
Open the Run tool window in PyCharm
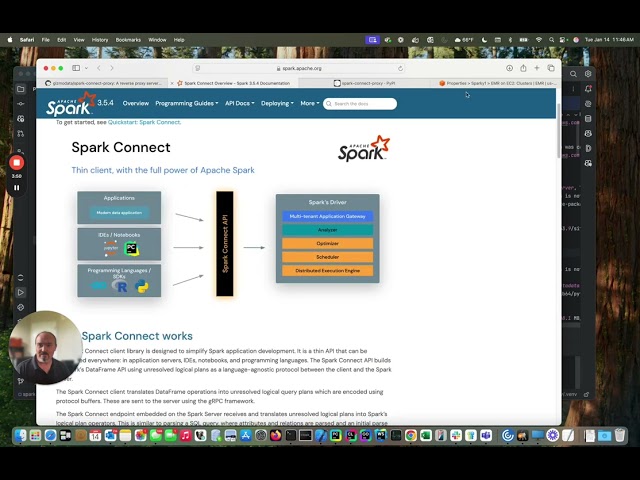[x=20, y=292]
